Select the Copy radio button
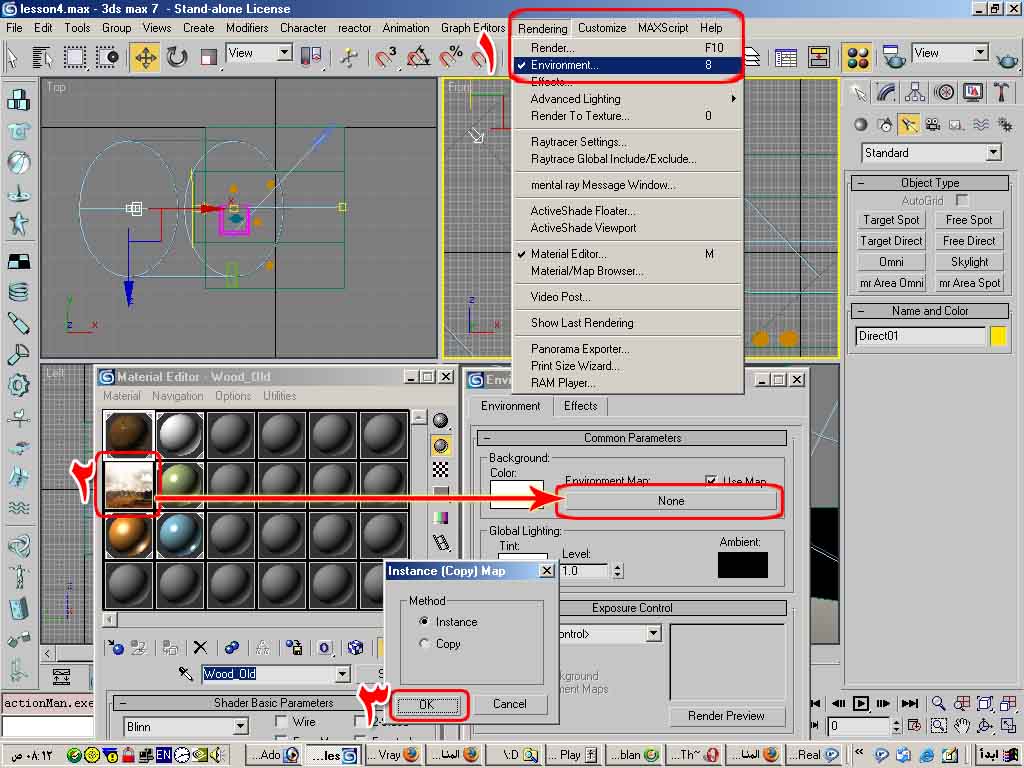The height and width of the screenshot is (768, 1024). (424, 643)
